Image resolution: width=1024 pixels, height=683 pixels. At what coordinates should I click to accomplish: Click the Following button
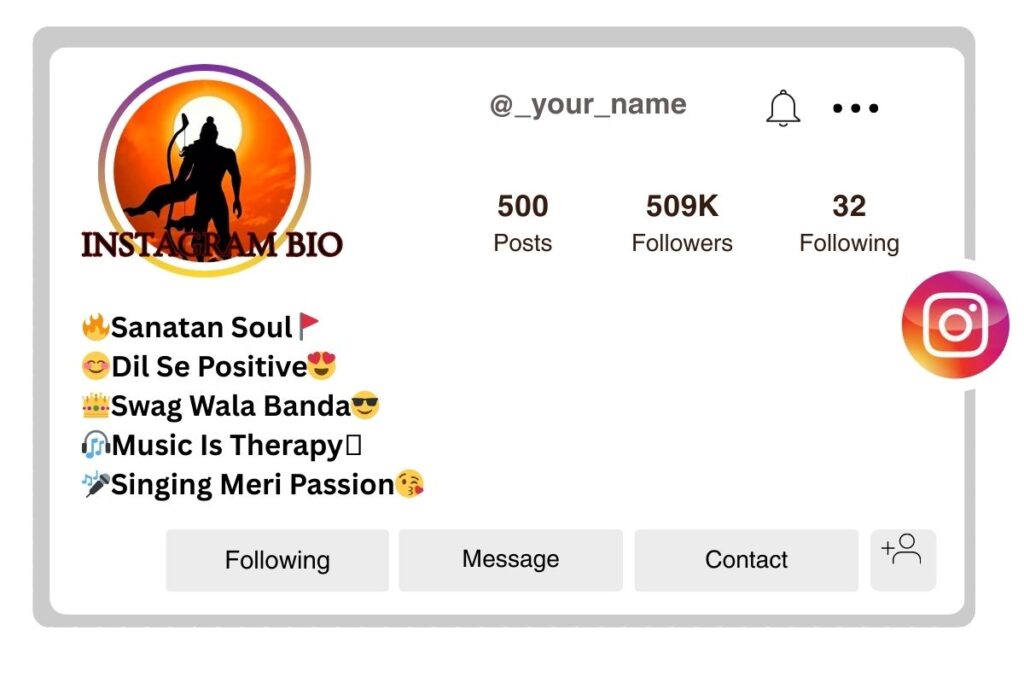(277, 560)
